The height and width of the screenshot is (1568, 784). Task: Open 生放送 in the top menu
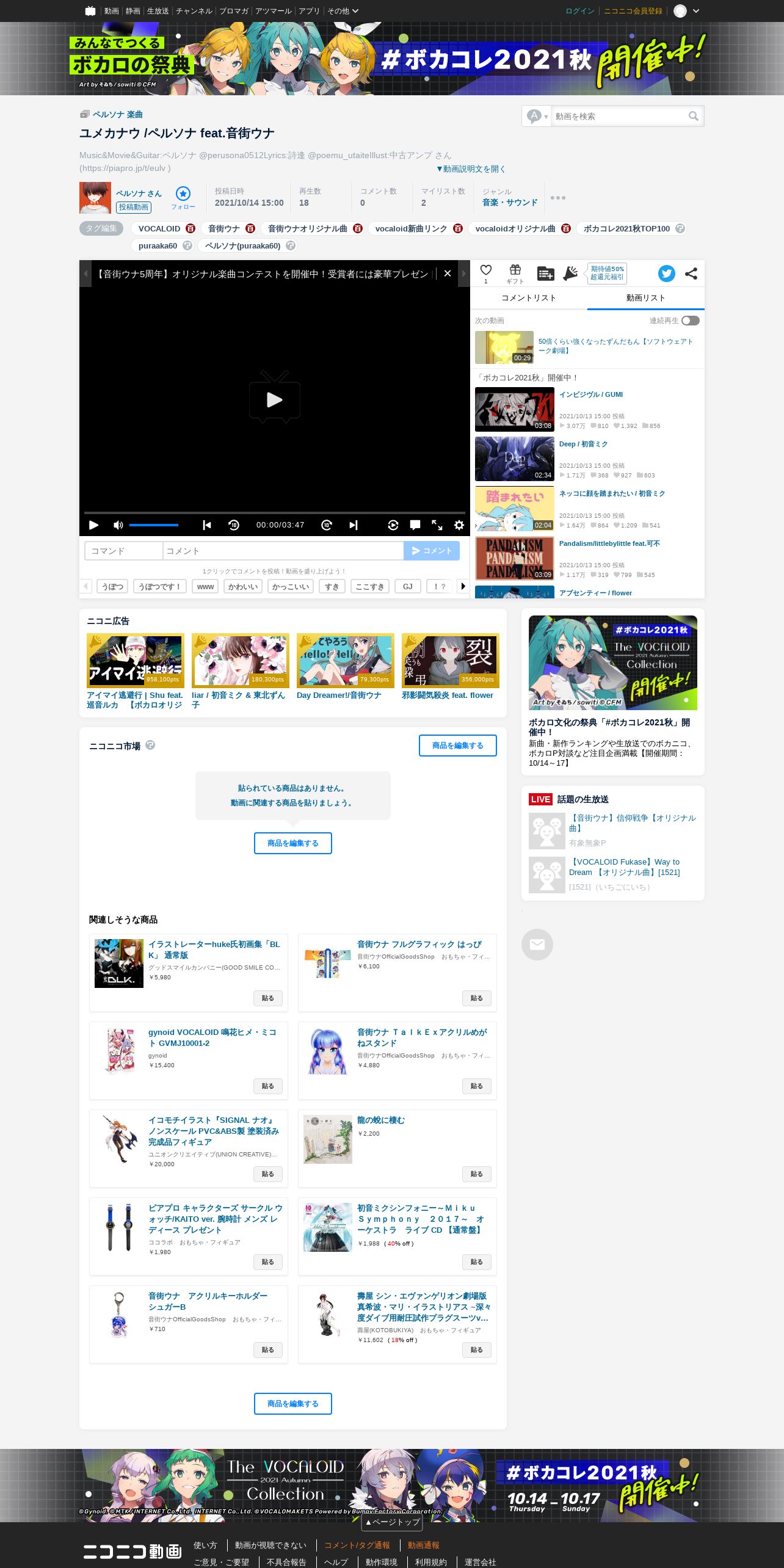(x=158, y=11)
